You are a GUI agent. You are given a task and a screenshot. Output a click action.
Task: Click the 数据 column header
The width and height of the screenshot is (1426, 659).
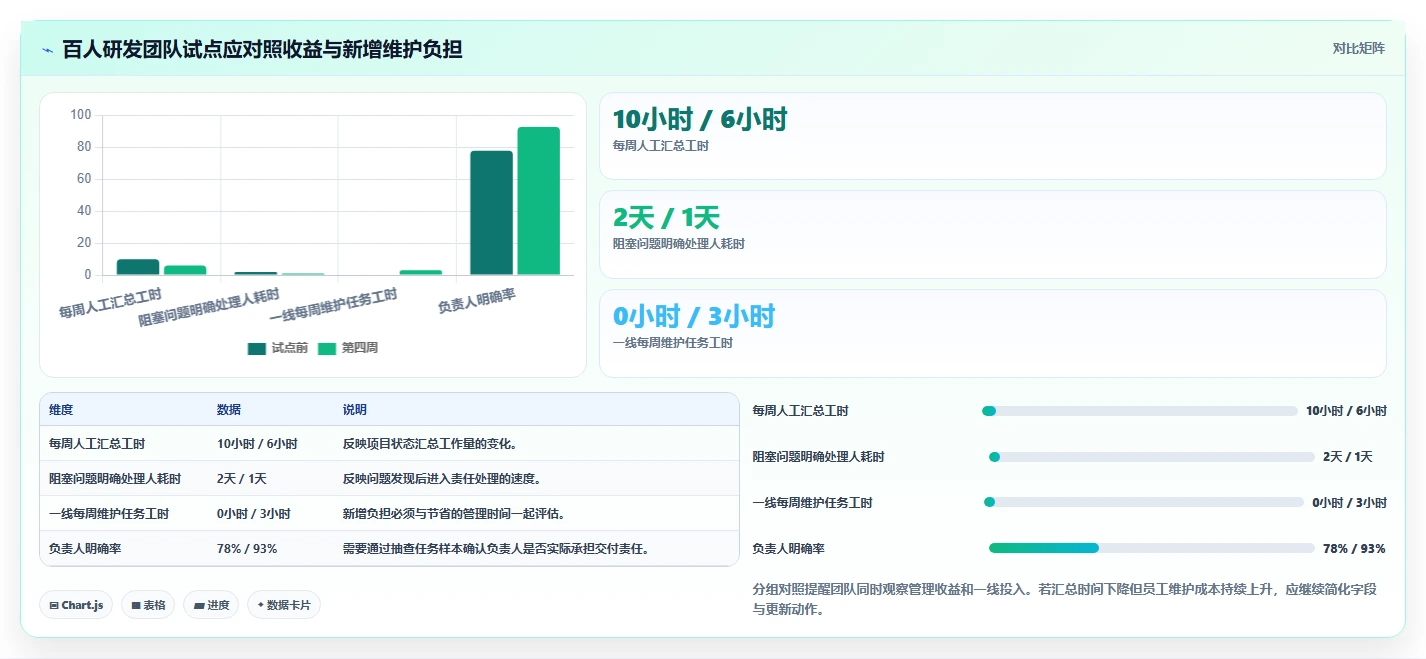coord(229,410)
